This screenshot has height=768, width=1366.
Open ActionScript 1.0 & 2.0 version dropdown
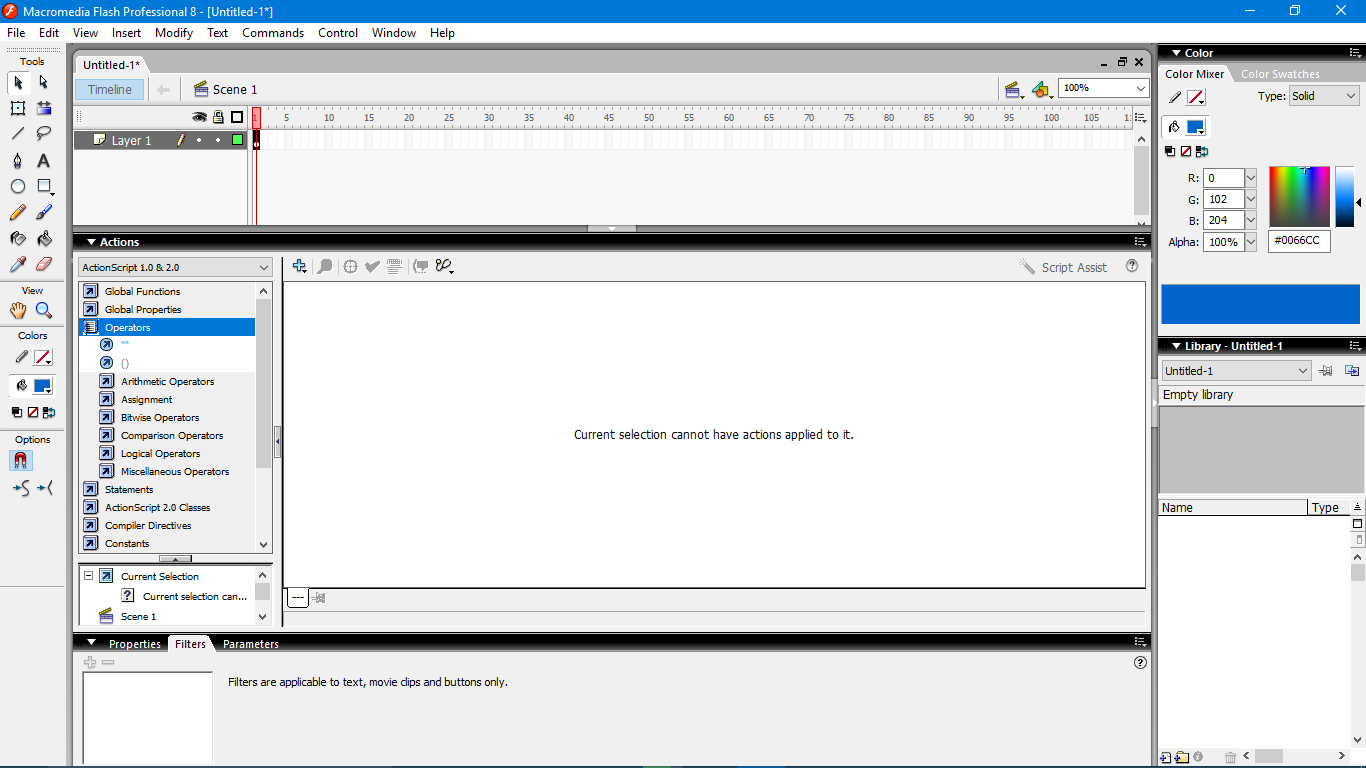[175, 267]
